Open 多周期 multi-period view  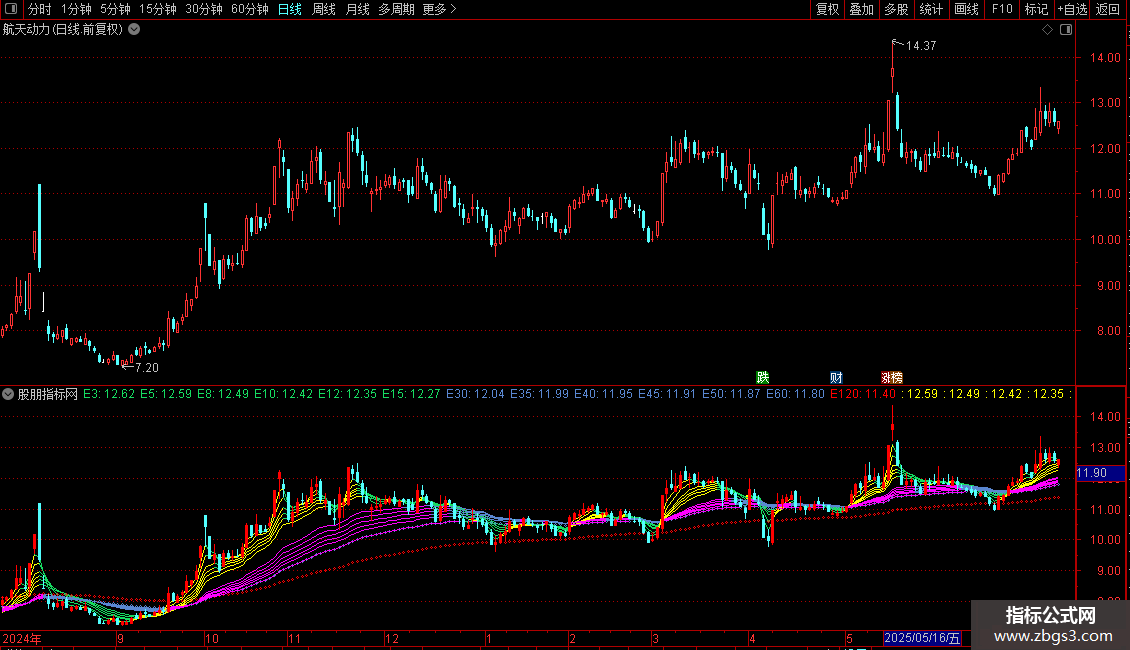[x=396, y=9]
